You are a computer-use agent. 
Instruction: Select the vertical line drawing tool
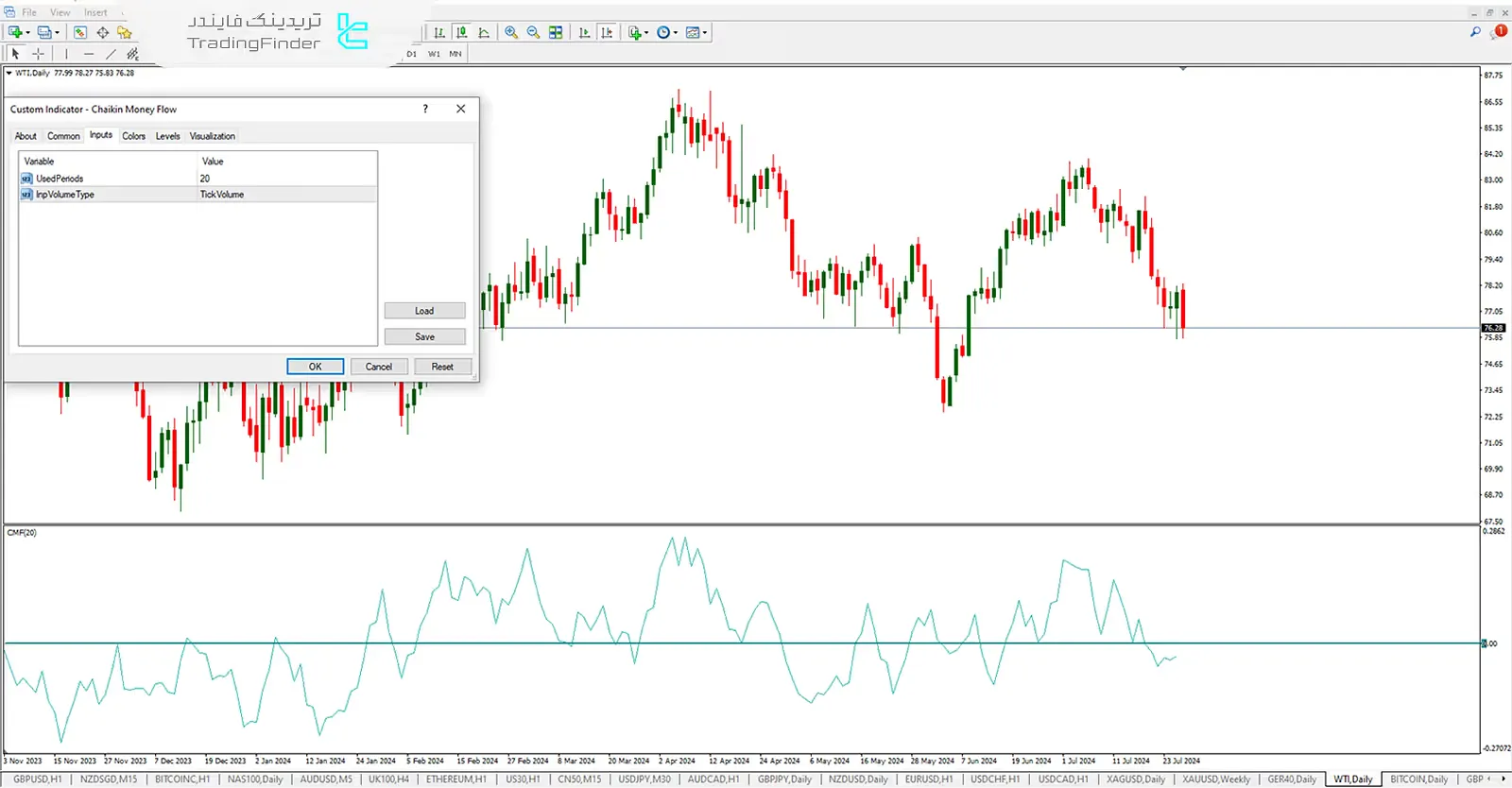click(66, 54)
